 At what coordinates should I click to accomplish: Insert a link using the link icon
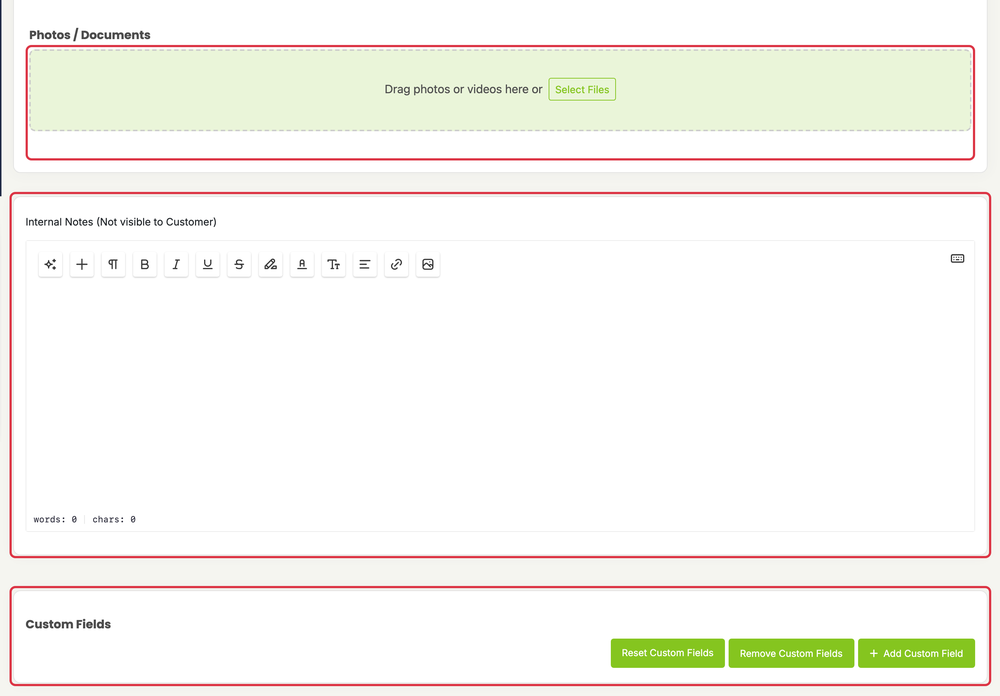tap(396, 264)
